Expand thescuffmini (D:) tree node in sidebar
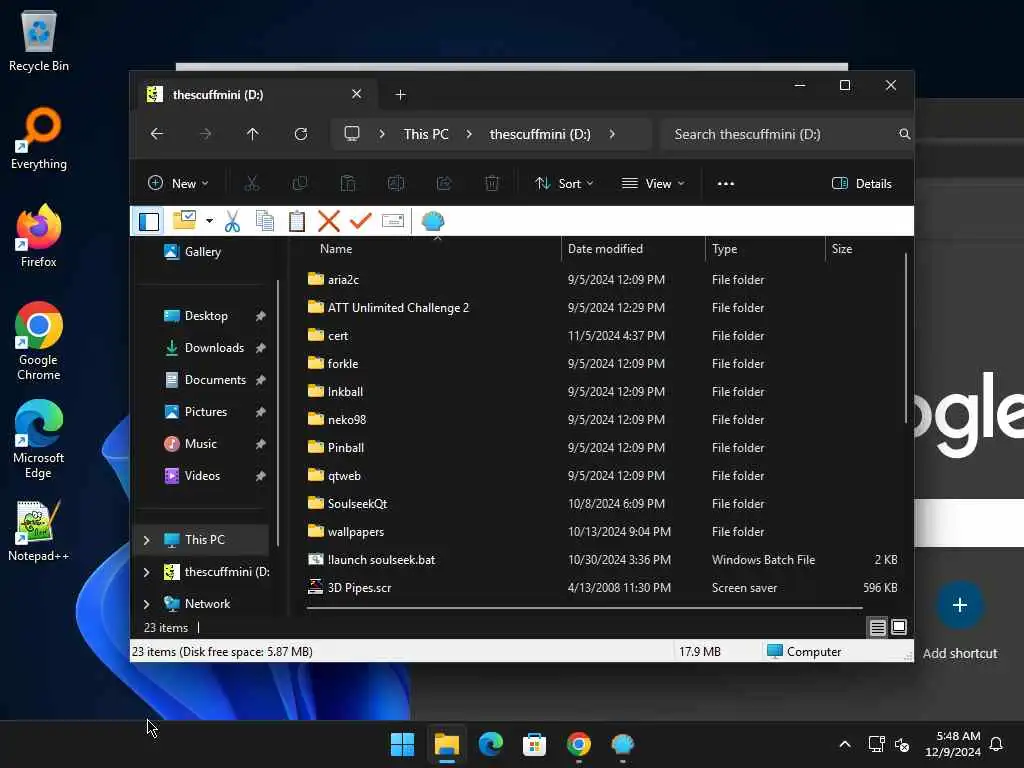The height and width of the screenshot is (768, 1024). 146,572
